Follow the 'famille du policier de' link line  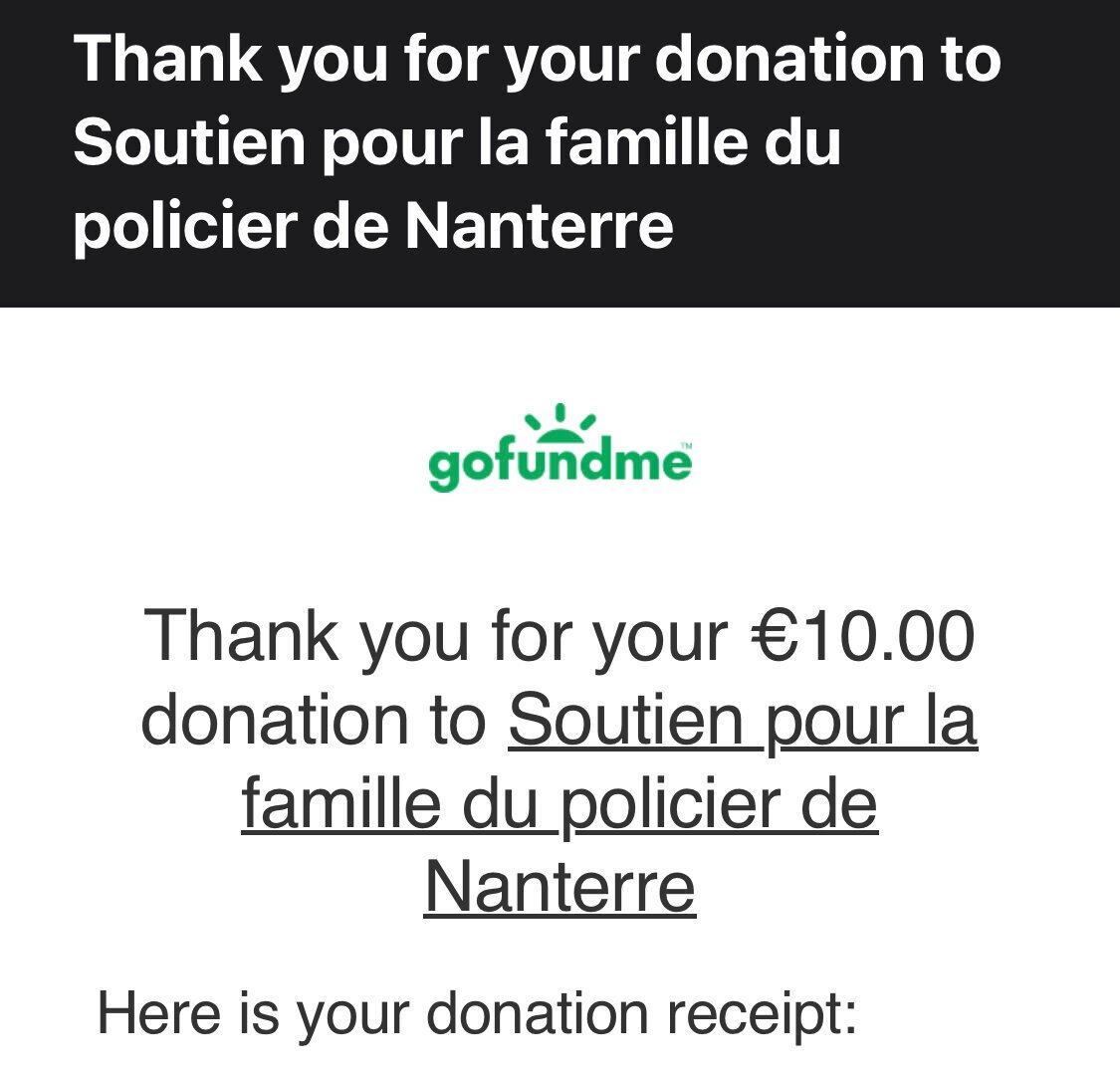[560, 805]
